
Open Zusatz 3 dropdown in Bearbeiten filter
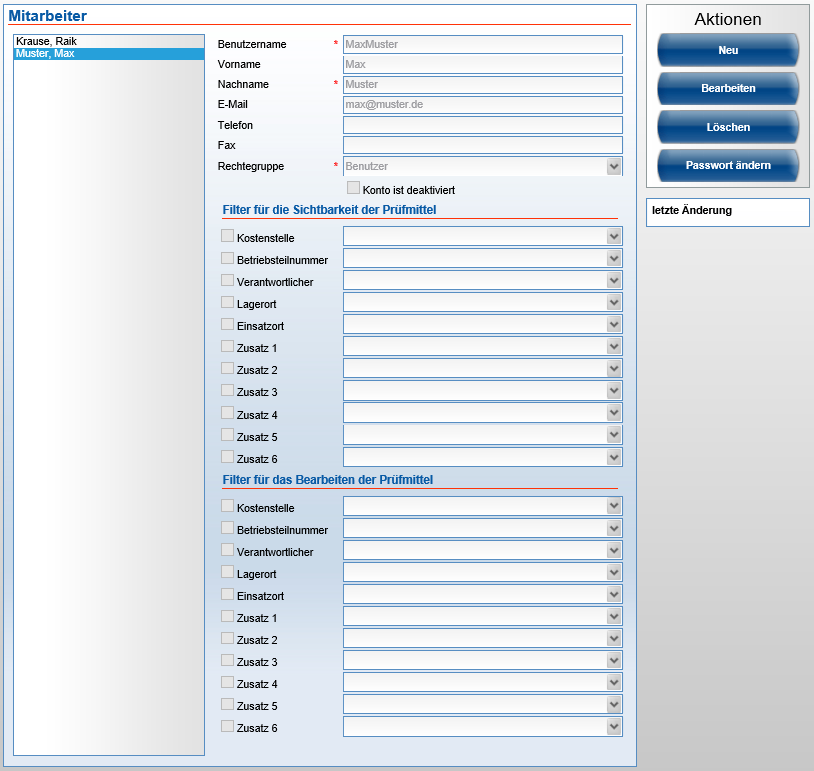click(483, 660)
